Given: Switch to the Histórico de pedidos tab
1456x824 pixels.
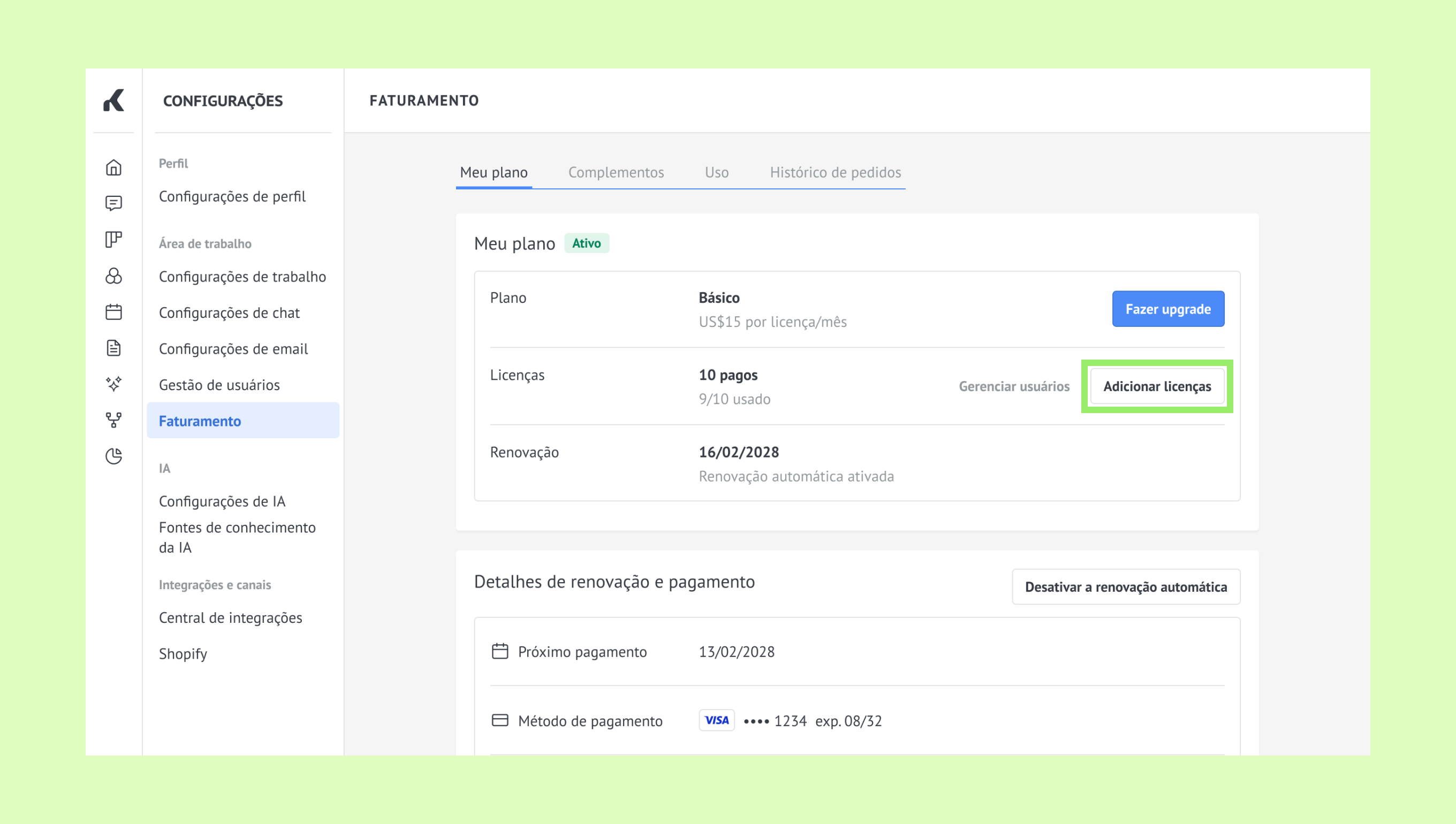Looking at the screenshot, I should [836, 172].
